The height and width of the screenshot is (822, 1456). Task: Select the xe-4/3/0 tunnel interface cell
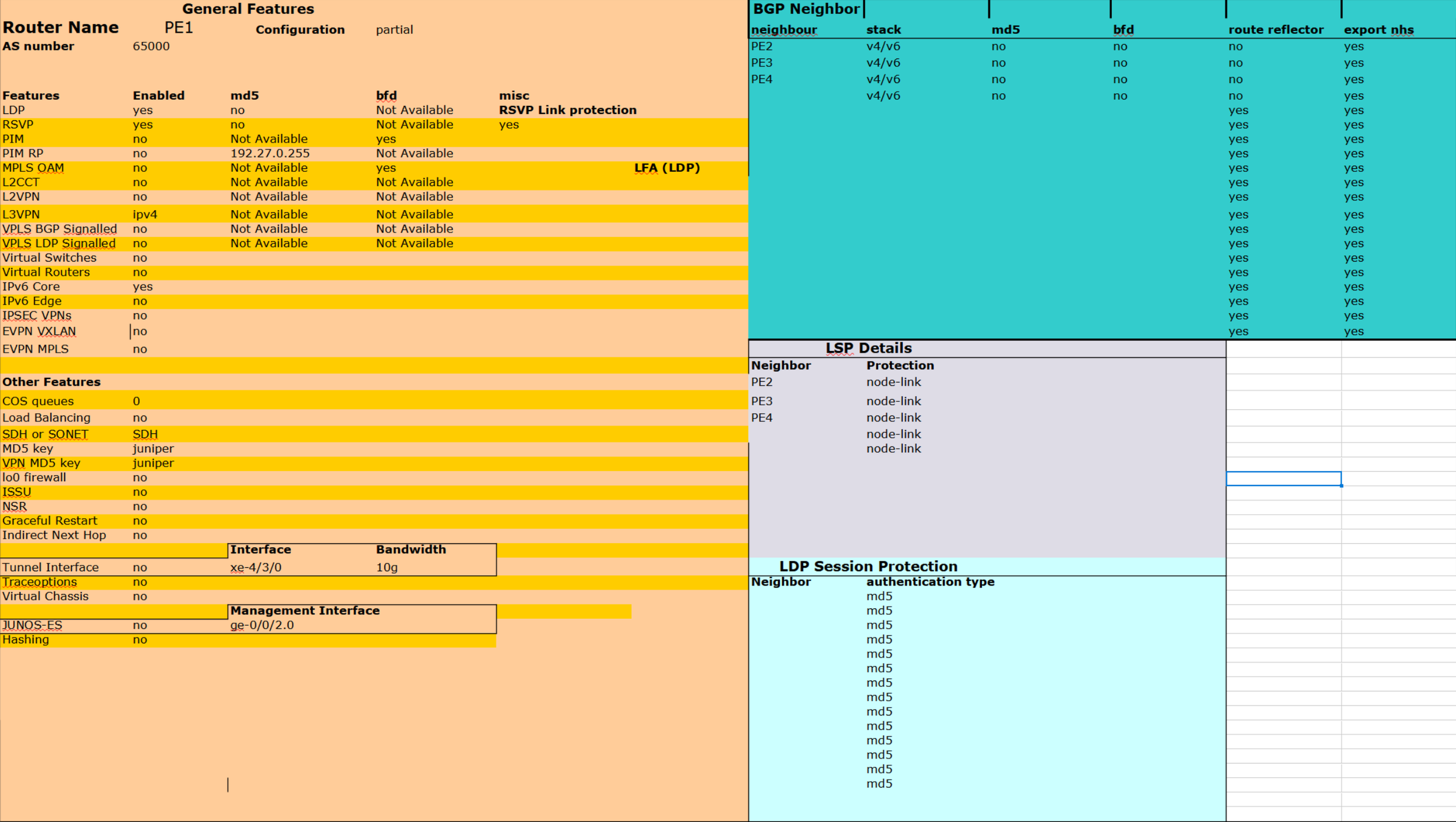coord(256,568)
